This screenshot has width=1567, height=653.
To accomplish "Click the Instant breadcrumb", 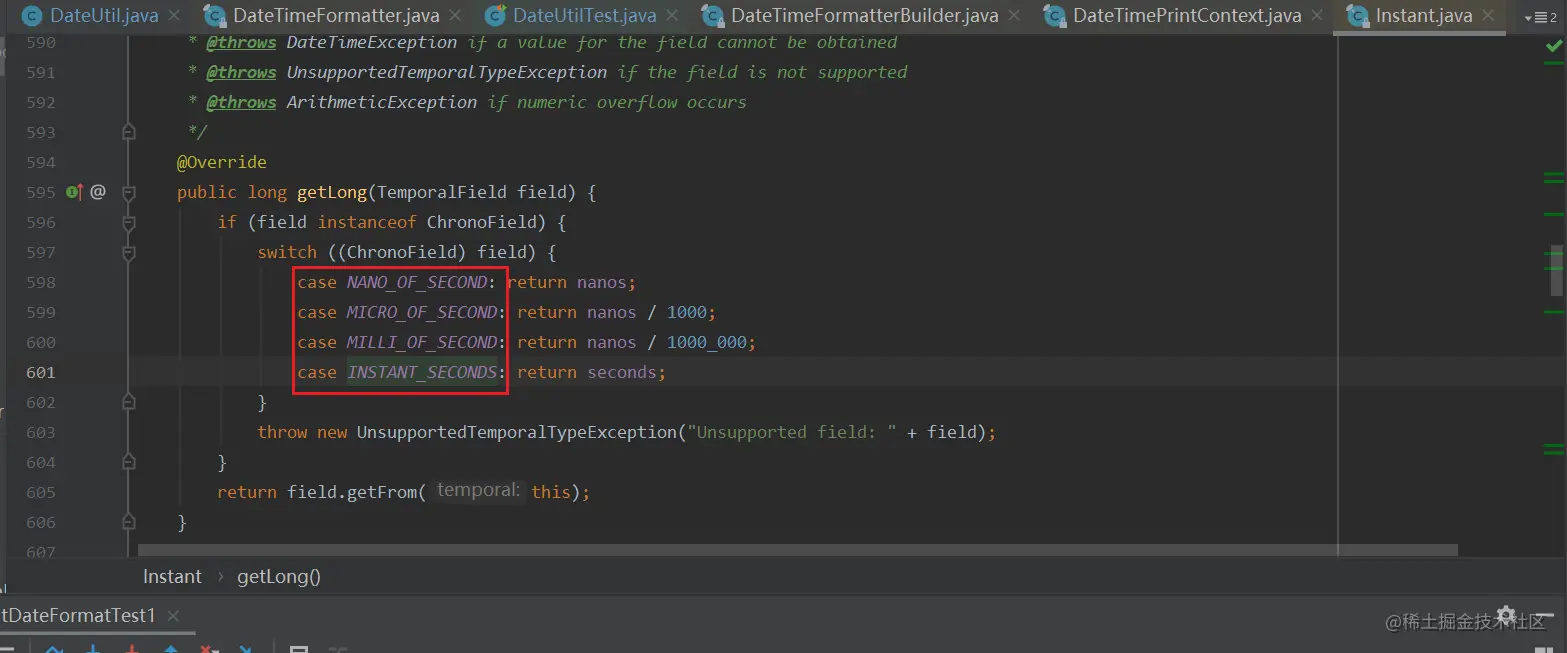I will tap(172, 576).
